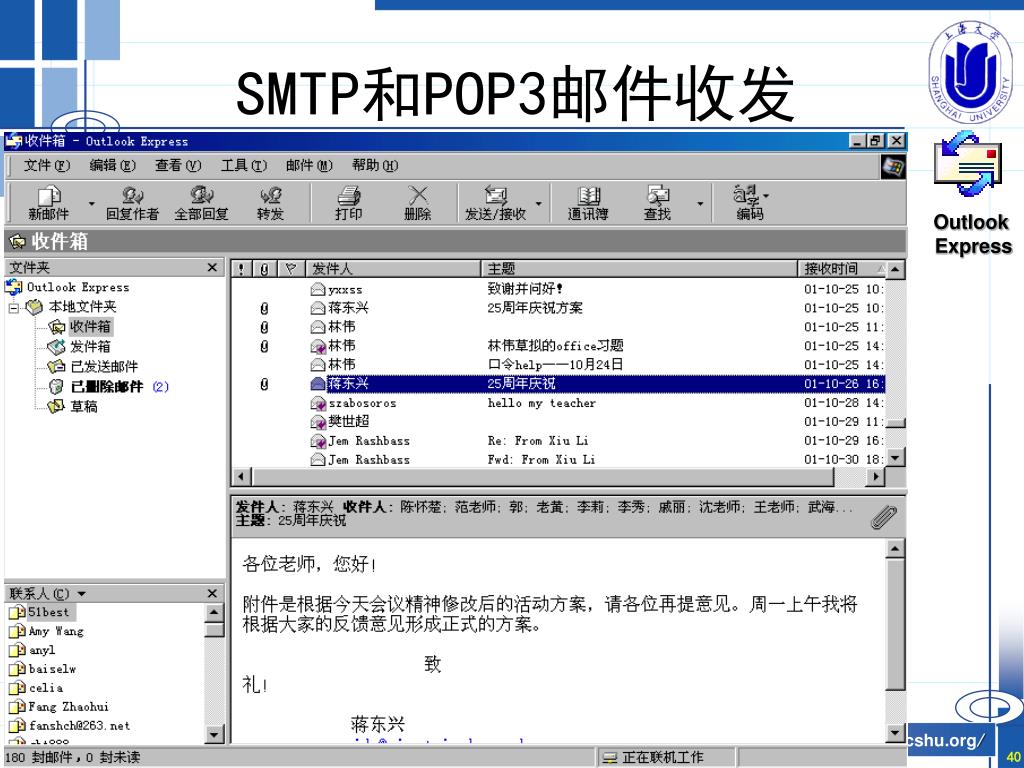Click message list horizontal scroll left arrow
This screenshot has width=1024, height=768.
(241, 477)
